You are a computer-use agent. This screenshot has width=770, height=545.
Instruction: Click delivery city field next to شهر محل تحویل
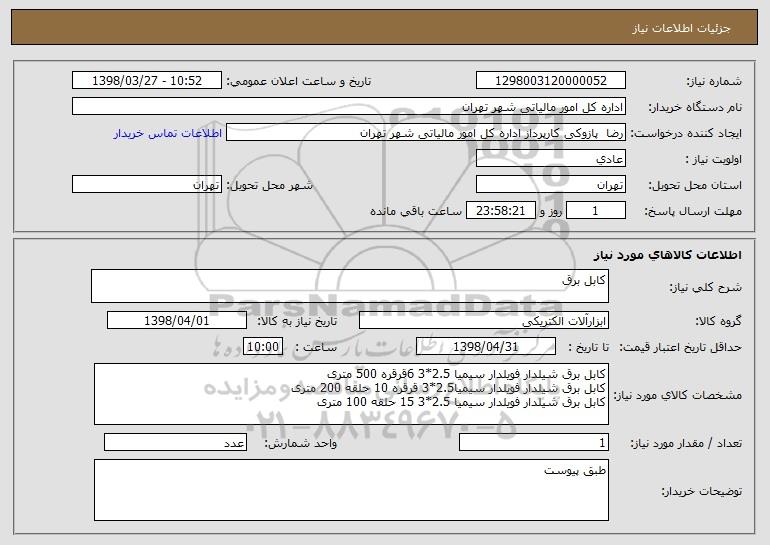tap(147, 185)
